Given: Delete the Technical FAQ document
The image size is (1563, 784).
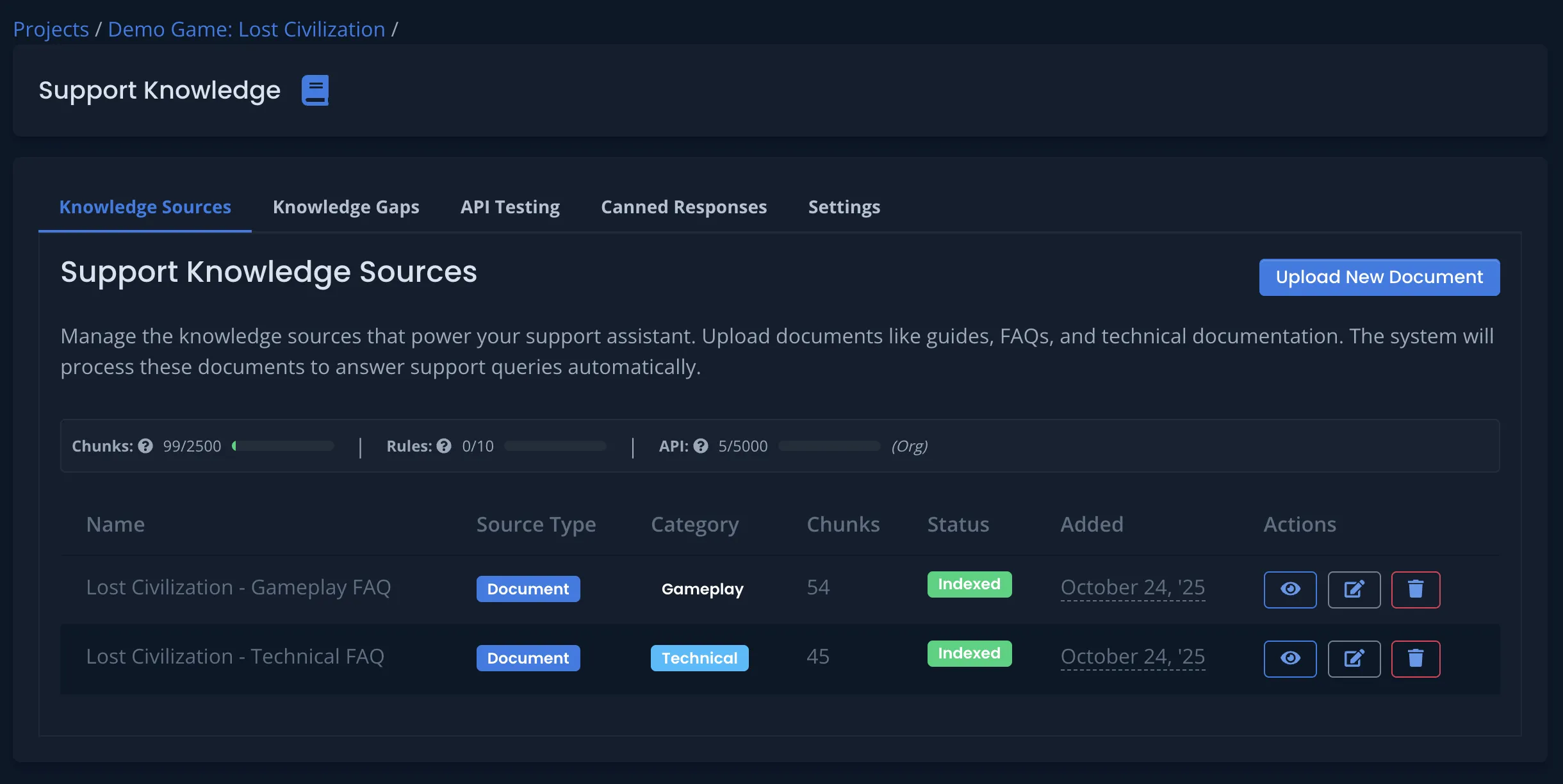Looking at the screenshot, I should point(1415,658).
